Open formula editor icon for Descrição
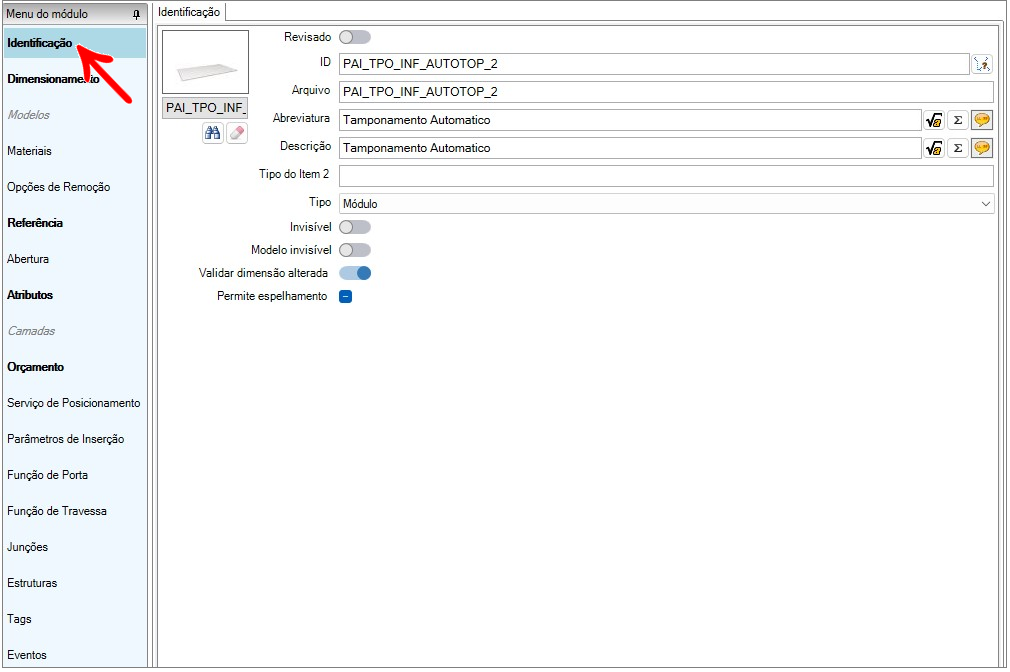This screenshot has height=672, width=1010. (934, 148)
